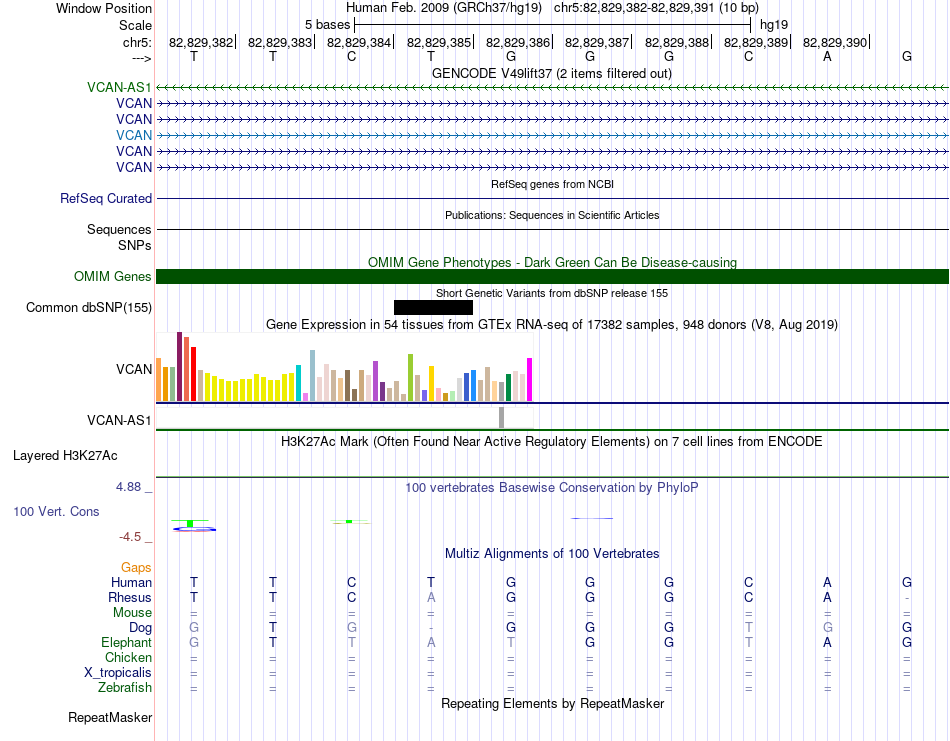The image size is (950, 741).
Task: Click the tallest maroon bar in VCAN chart
Action: point(179,366)
